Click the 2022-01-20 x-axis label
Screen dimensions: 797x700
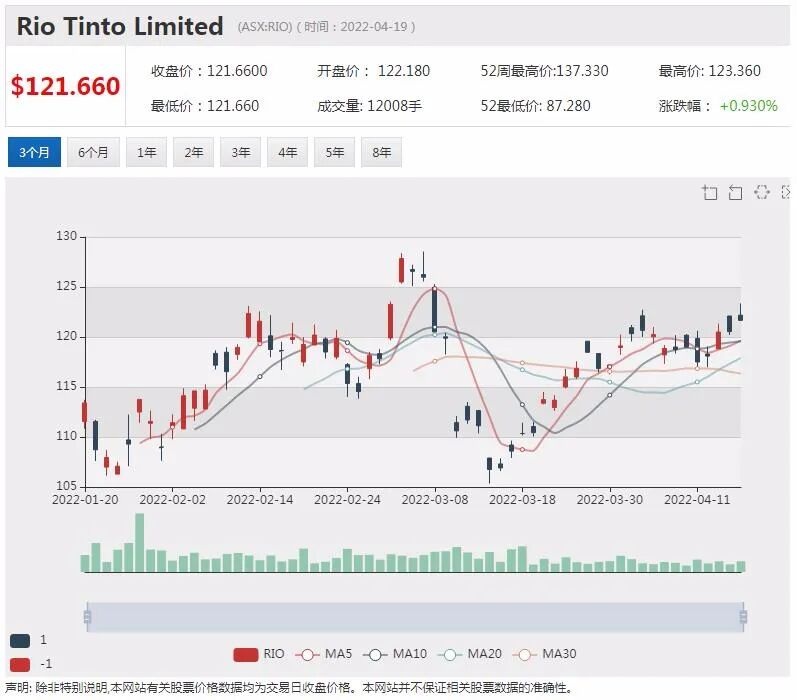[x=85, y=500]
